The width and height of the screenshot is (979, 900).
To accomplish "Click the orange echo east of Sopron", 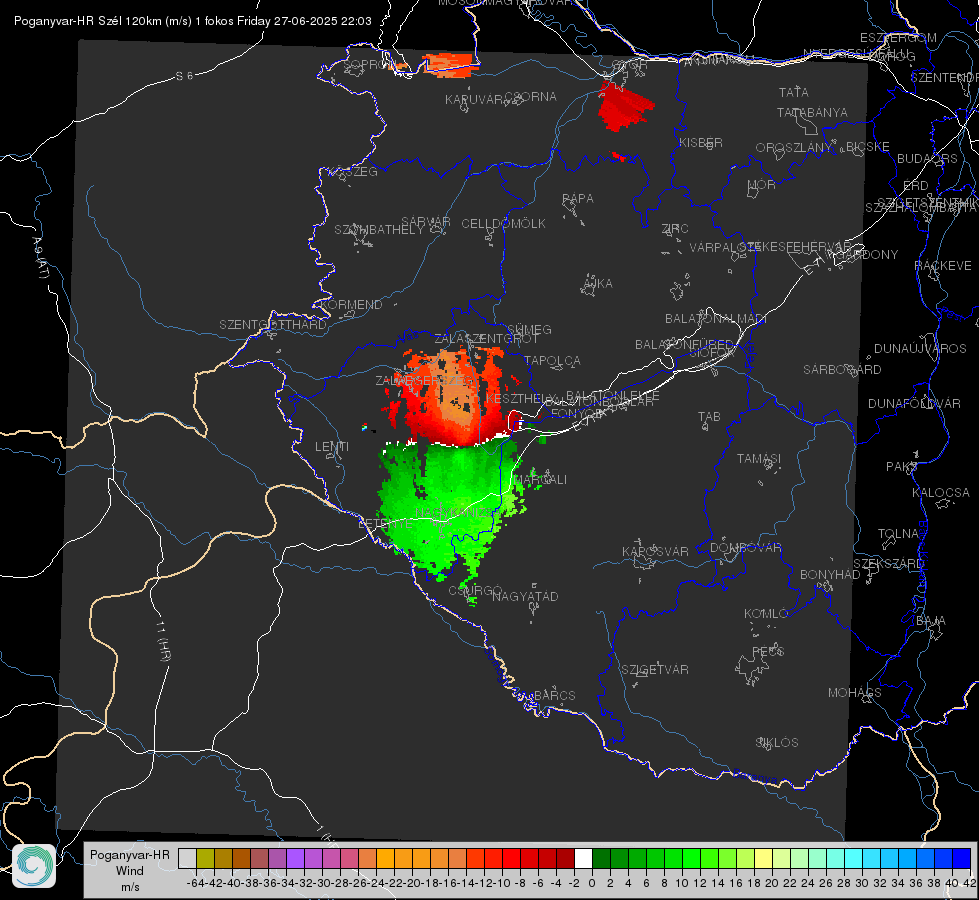I will [x=448, y=65].
